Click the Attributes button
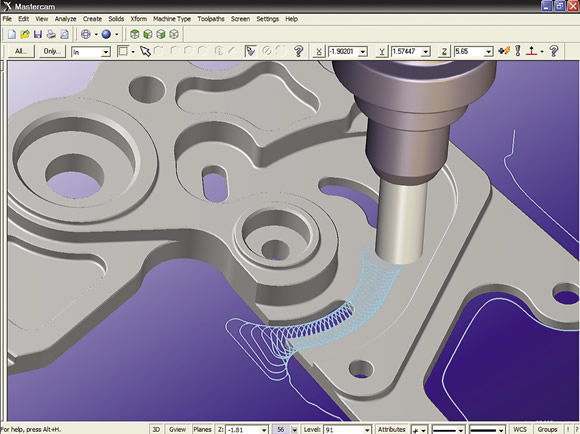580x434 pixels. point(392,430)
